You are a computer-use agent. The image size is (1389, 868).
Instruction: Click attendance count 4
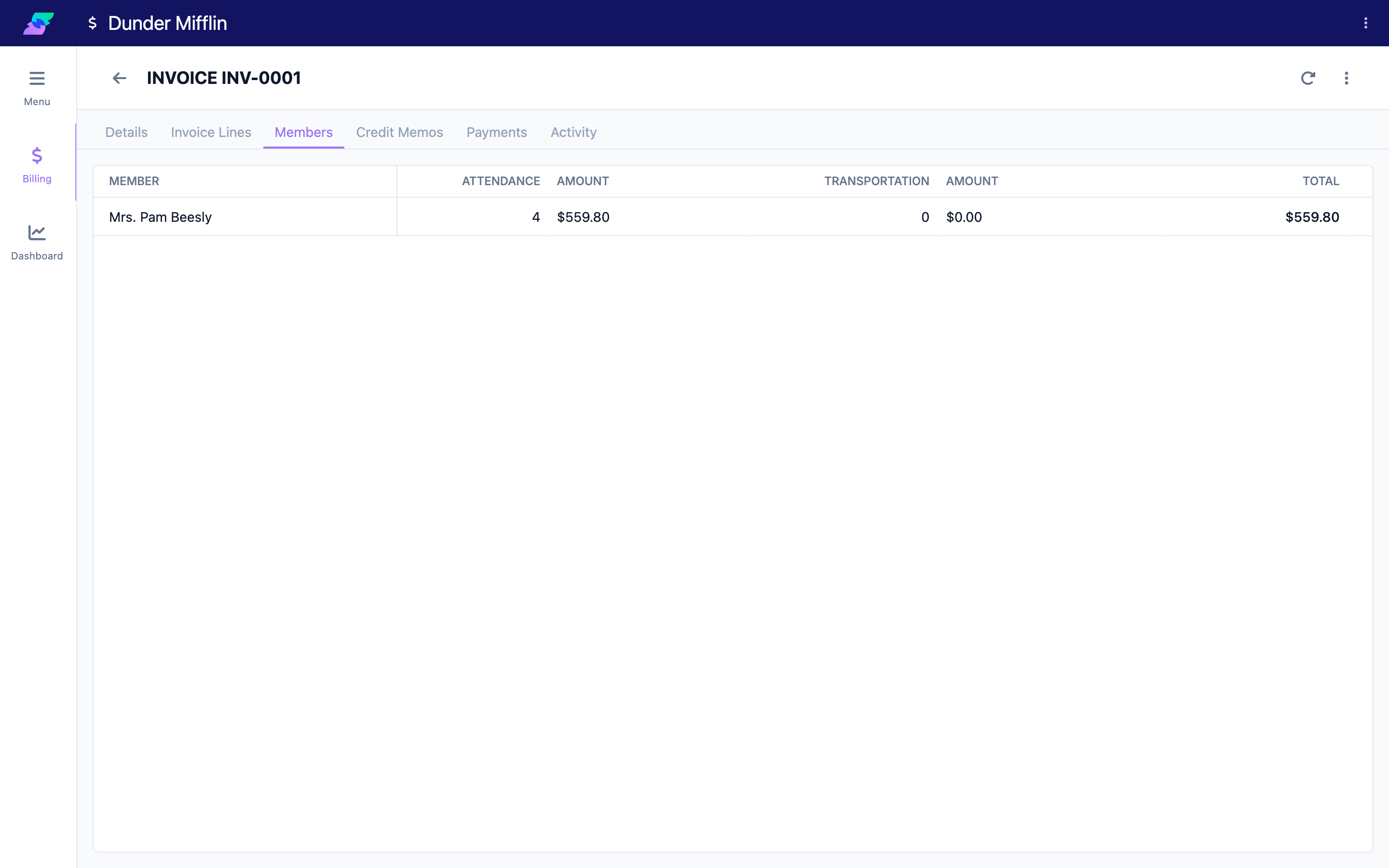coord(536,217)
